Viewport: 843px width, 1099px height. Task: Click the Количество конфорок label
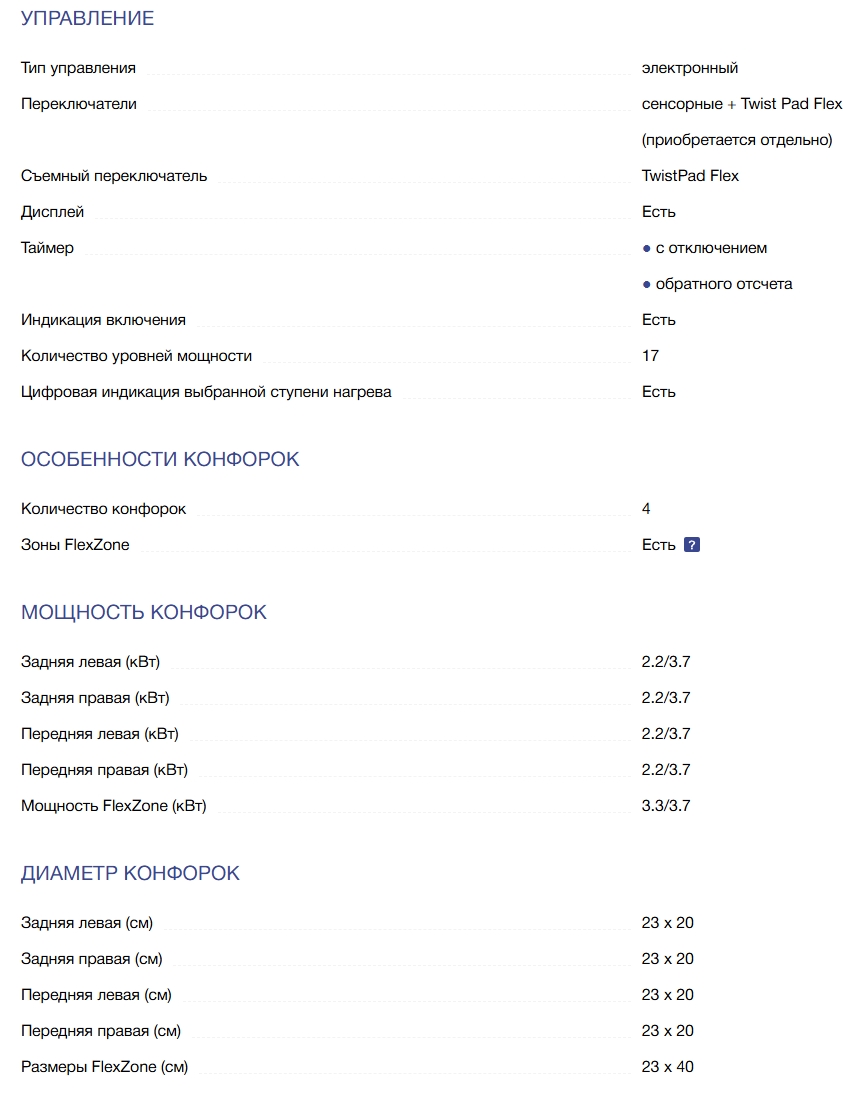point(103,509)
